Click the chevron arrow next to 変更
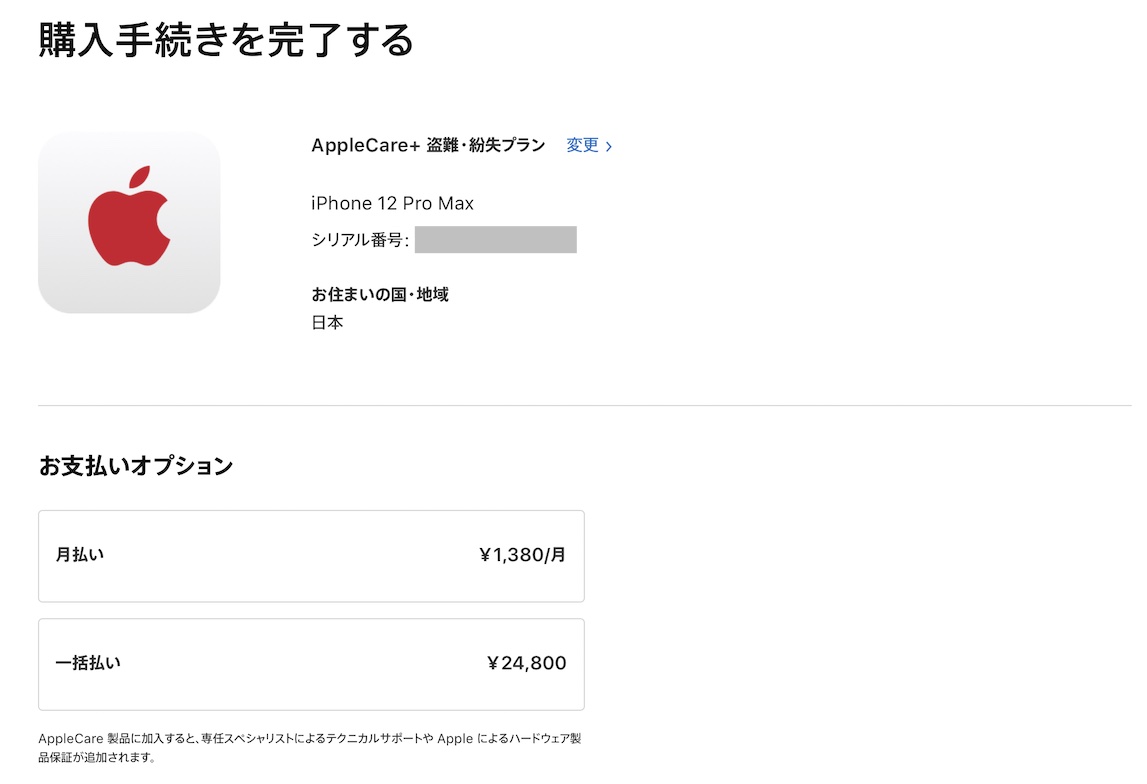Screen dimensions: 1147x784 (x=609, y=146)
